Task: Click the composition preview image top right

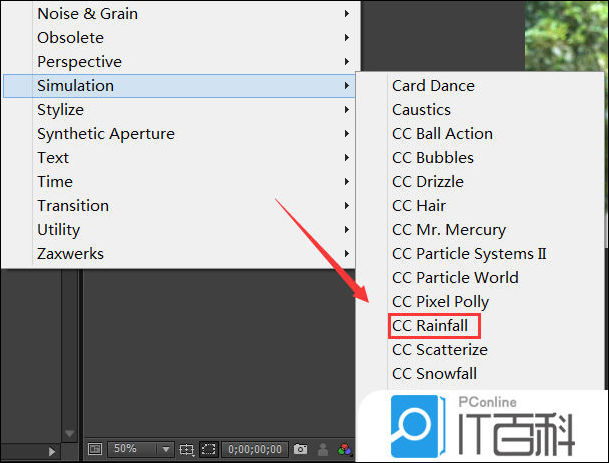Action: [567, 36]
